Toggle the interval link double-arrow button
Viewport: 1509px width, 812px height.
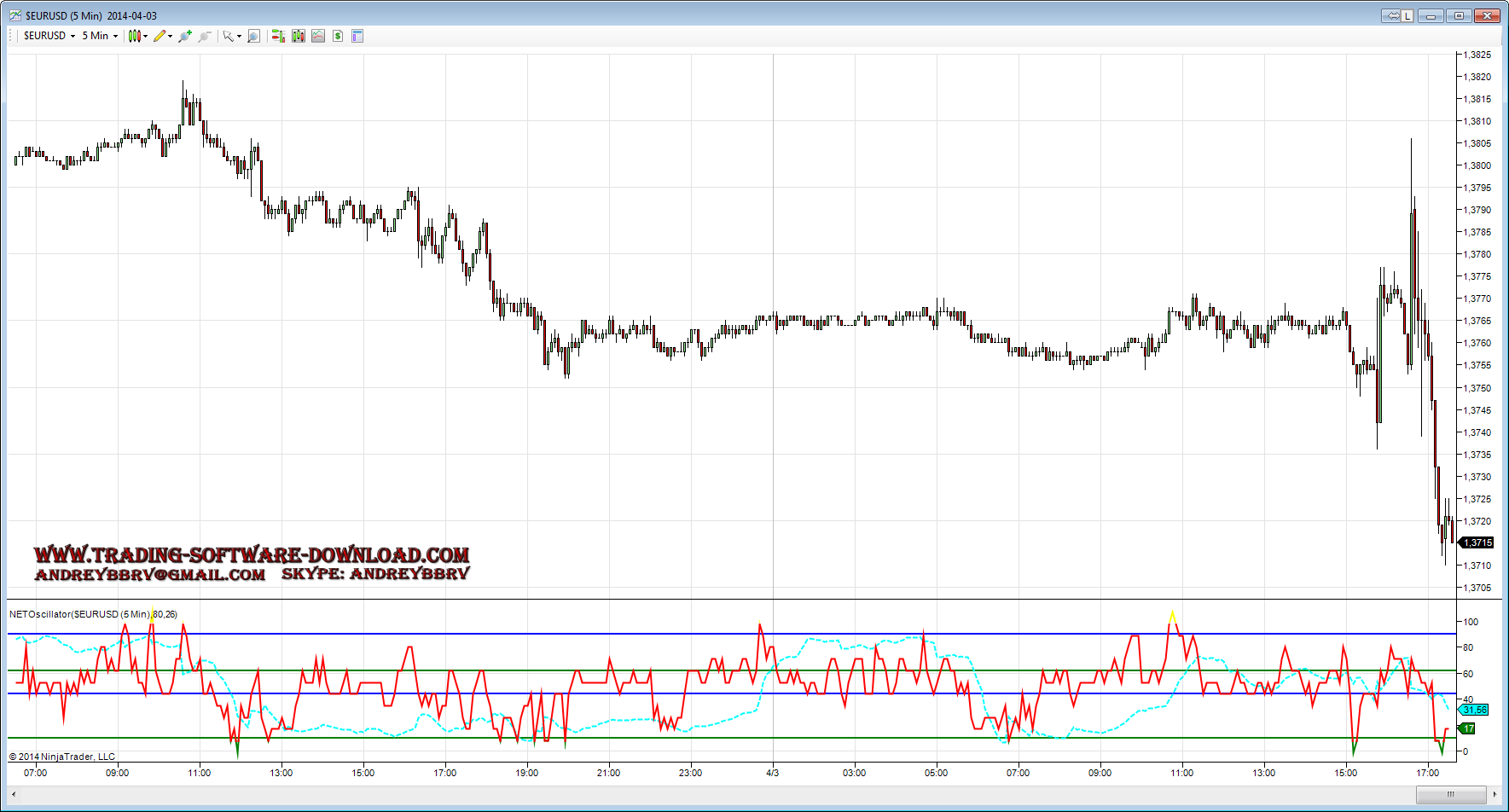(1392, 15)
